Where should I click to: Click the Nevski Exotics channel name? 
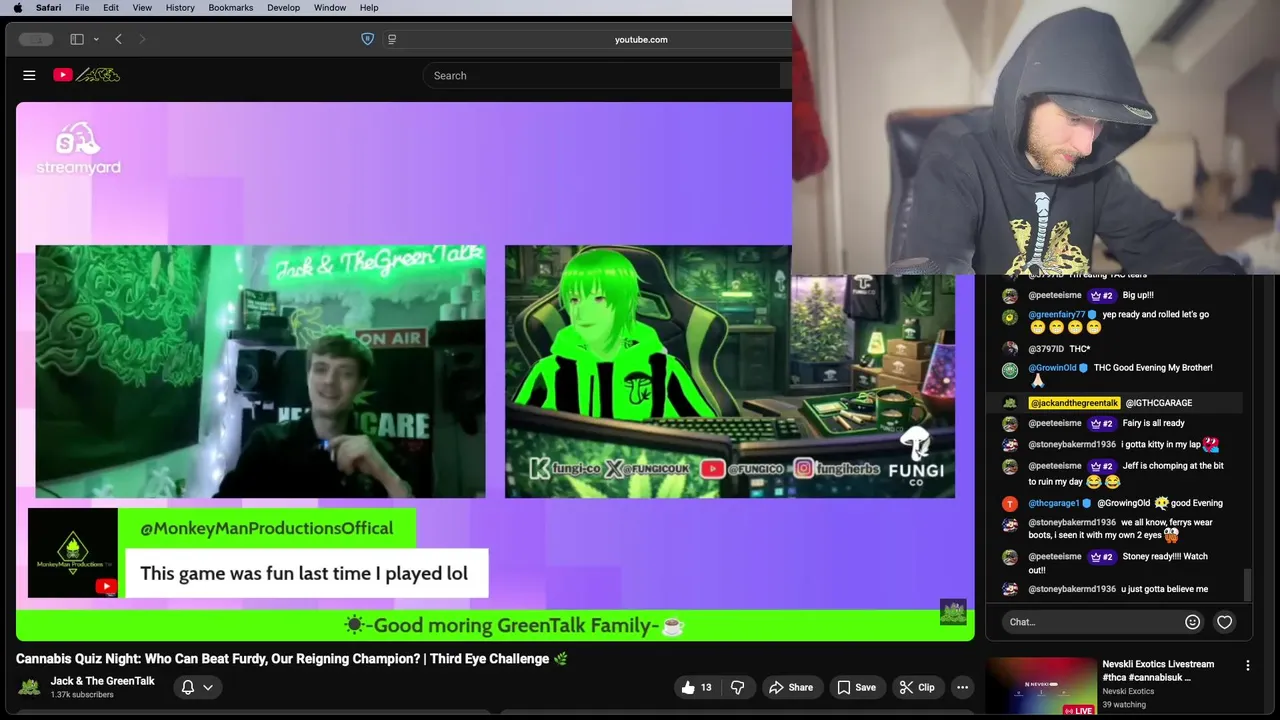click(1128, 691)
